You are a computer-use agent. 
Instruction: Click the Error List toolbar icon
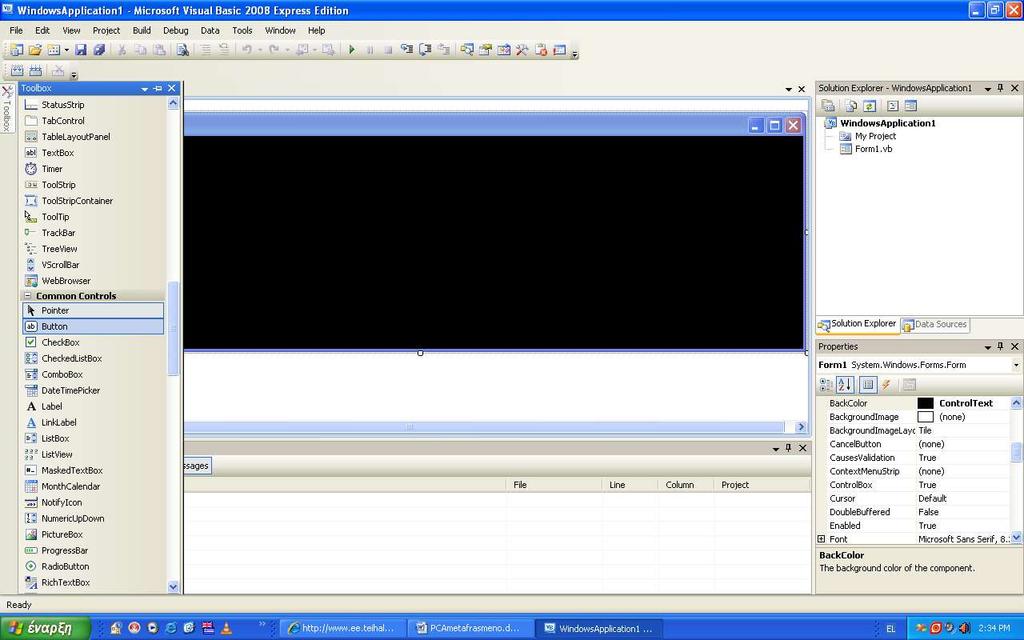[541, 50]
